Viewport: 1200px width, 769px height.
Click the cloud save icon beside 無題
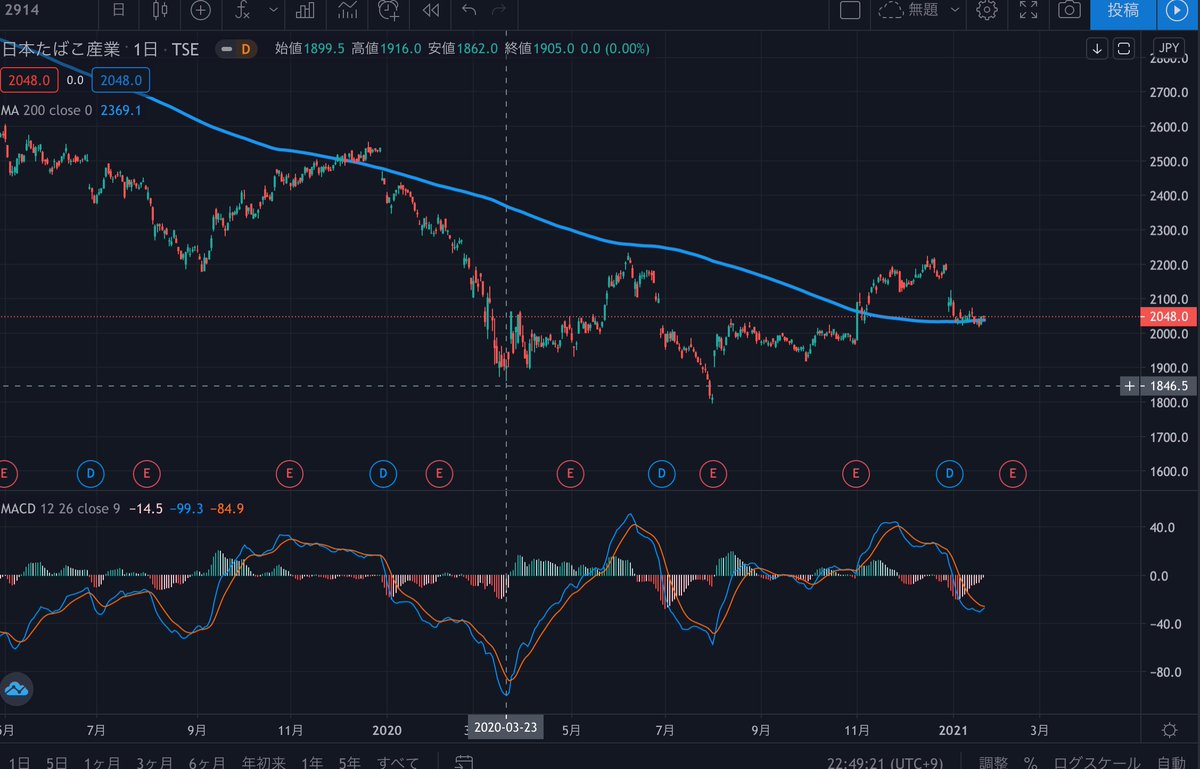coord(889,11)
